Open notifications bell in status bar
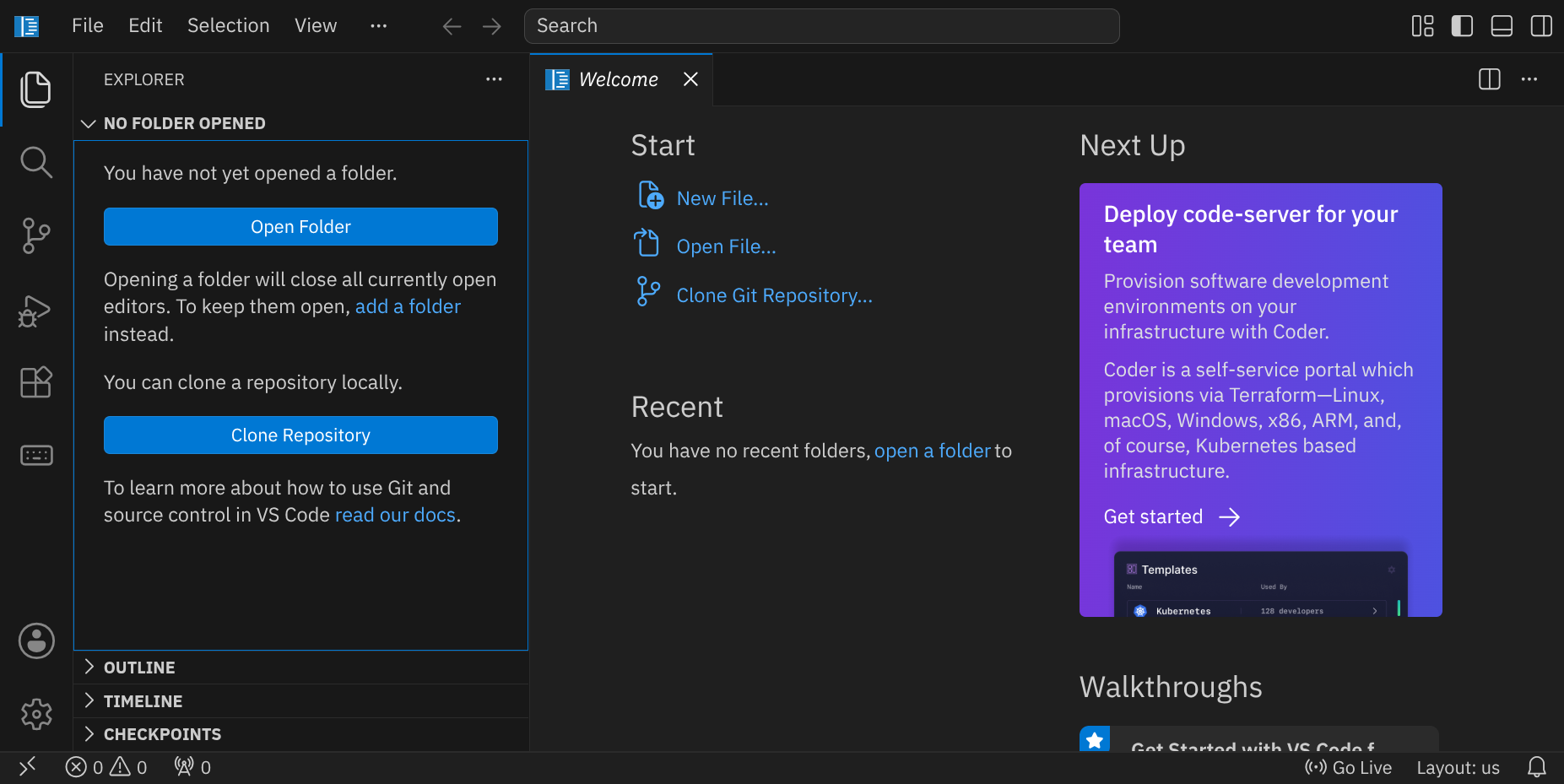Viewport: 1564px width, 784px height. coord(1537,767)
